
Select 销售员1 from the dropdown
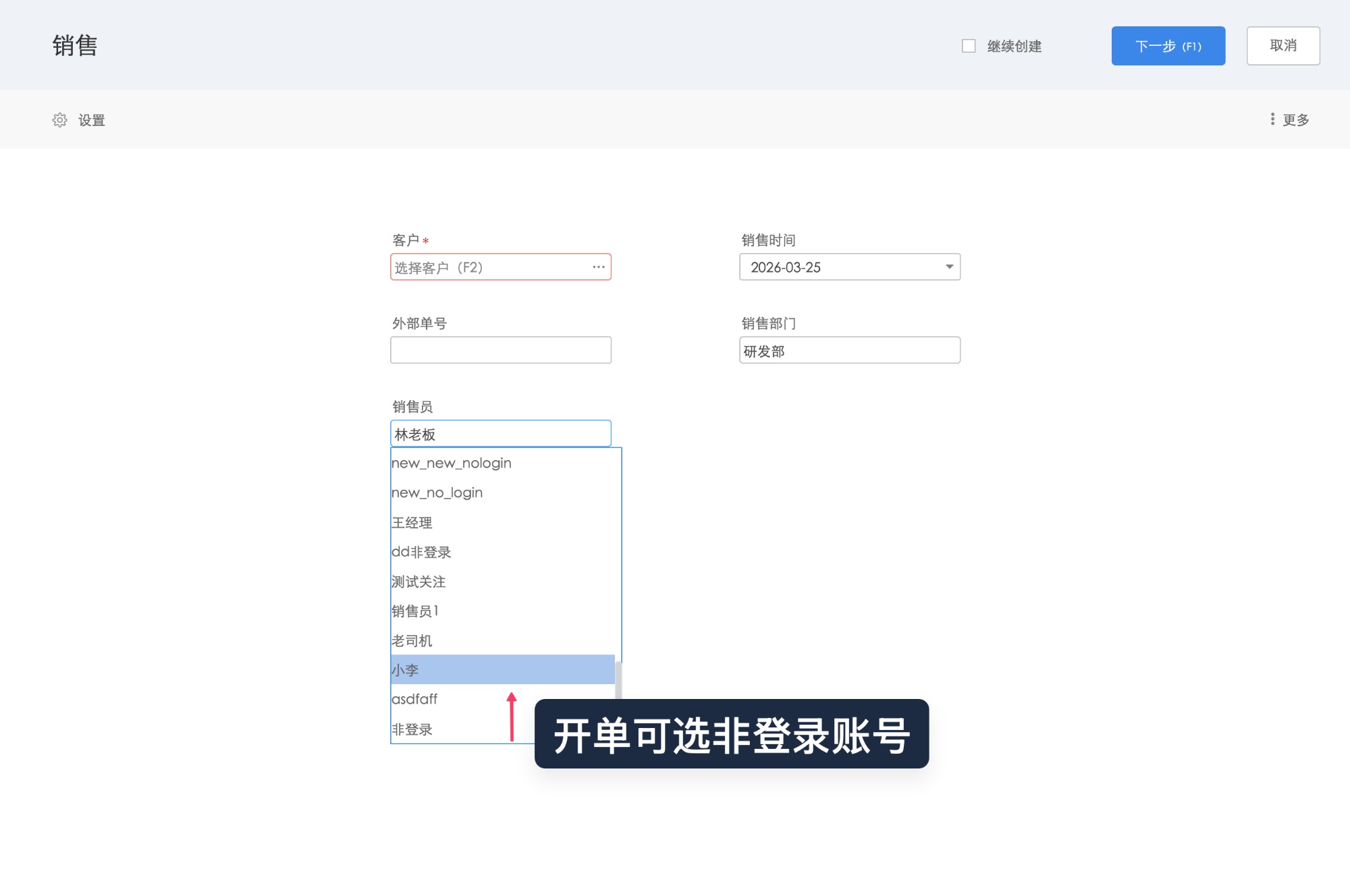coord(415,611)
